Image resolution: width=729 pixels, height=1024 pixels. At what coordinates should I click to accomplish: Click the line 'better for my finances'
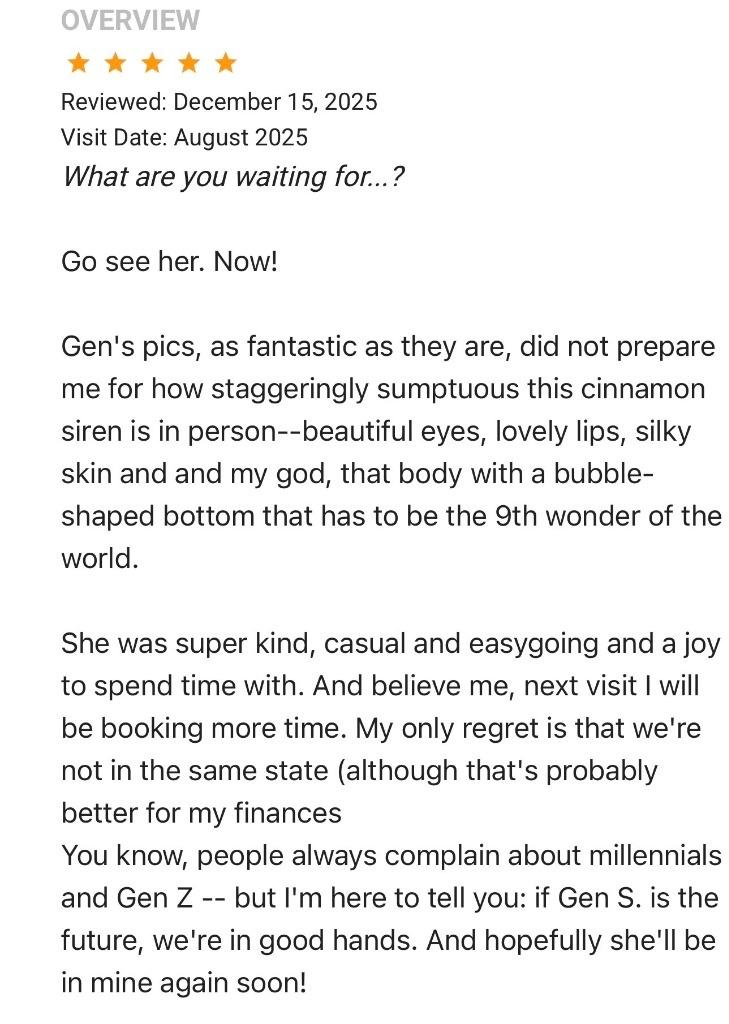tap(201, 813)
